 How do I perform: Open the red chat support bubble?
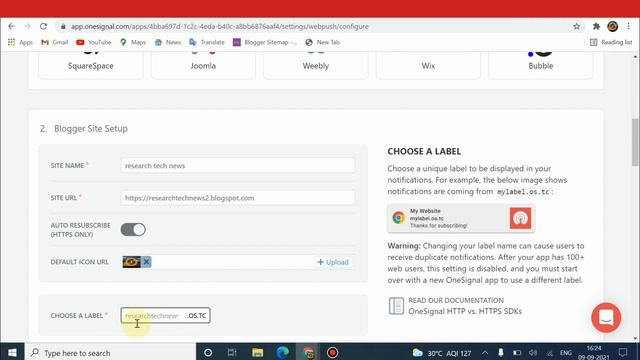pos(606,318)
